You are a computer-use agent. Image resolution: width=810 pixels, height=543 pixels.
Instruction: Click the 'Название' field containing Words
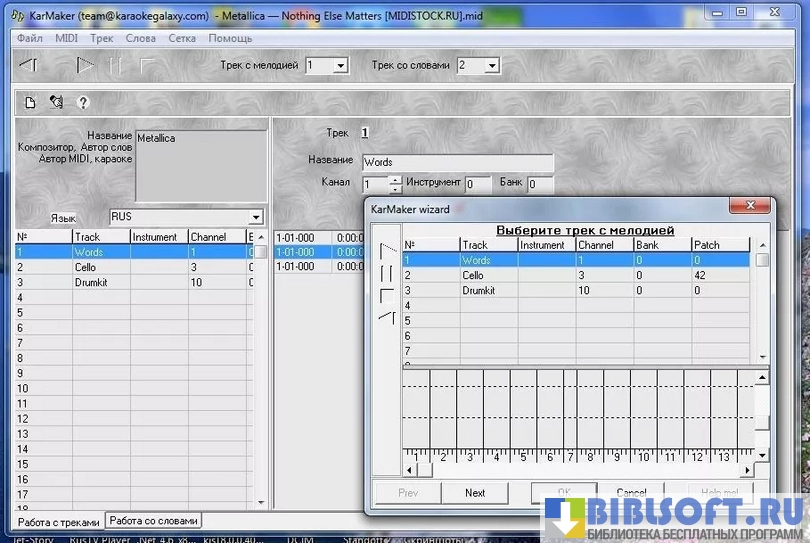(x=456, y=162)
